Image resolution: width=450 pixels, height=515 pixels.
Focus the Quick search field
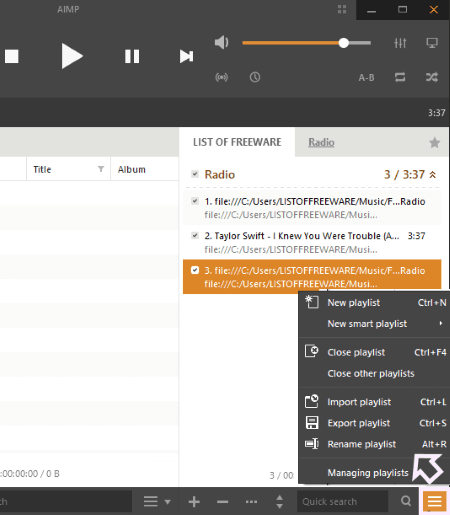(x=343, y=501)
